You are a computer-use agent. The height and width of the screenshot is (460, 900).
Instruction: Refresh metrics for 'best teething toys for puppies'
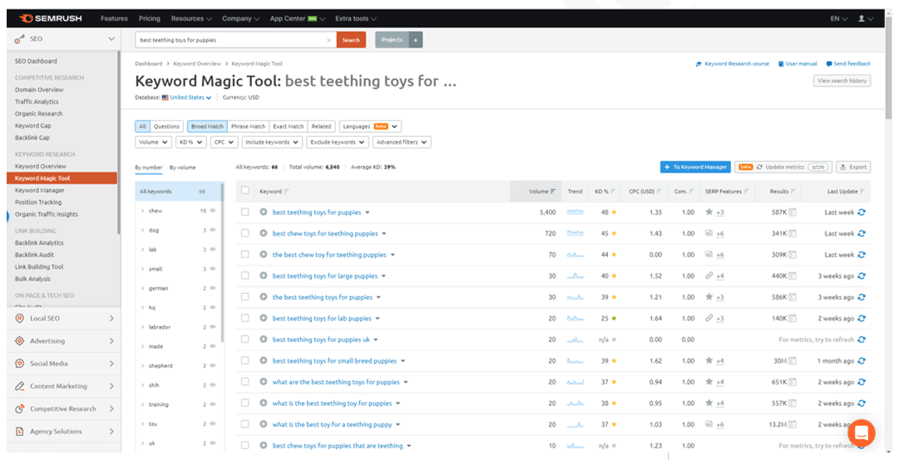coord(861,212)
